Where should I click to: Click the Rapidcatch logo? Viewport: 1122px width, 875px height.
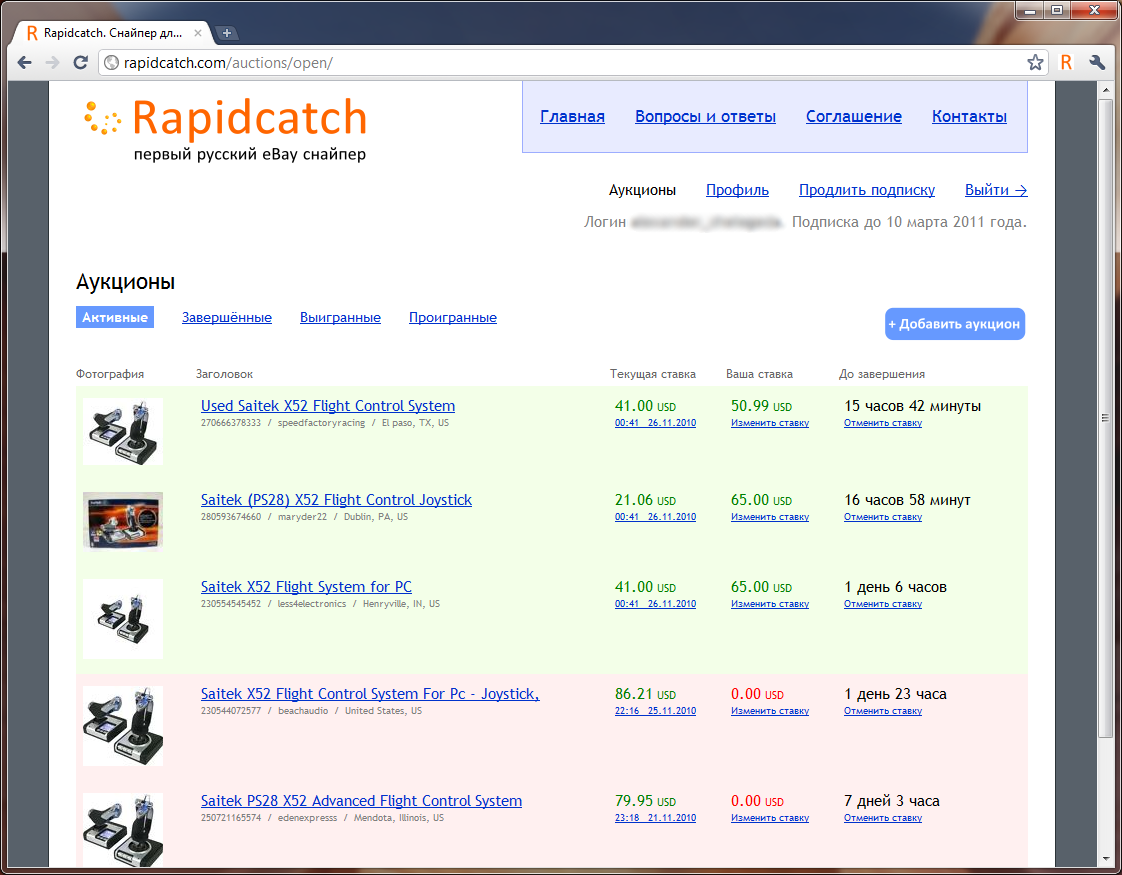[x=225, y=129]
